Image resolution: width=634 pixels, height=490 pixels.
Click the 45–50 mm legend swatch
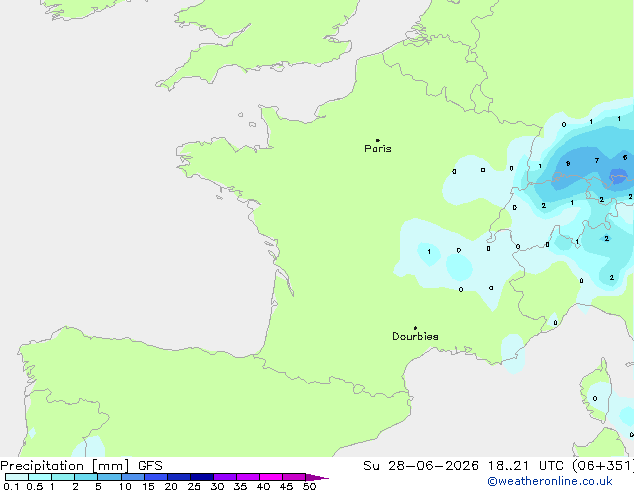click(294, 477)
